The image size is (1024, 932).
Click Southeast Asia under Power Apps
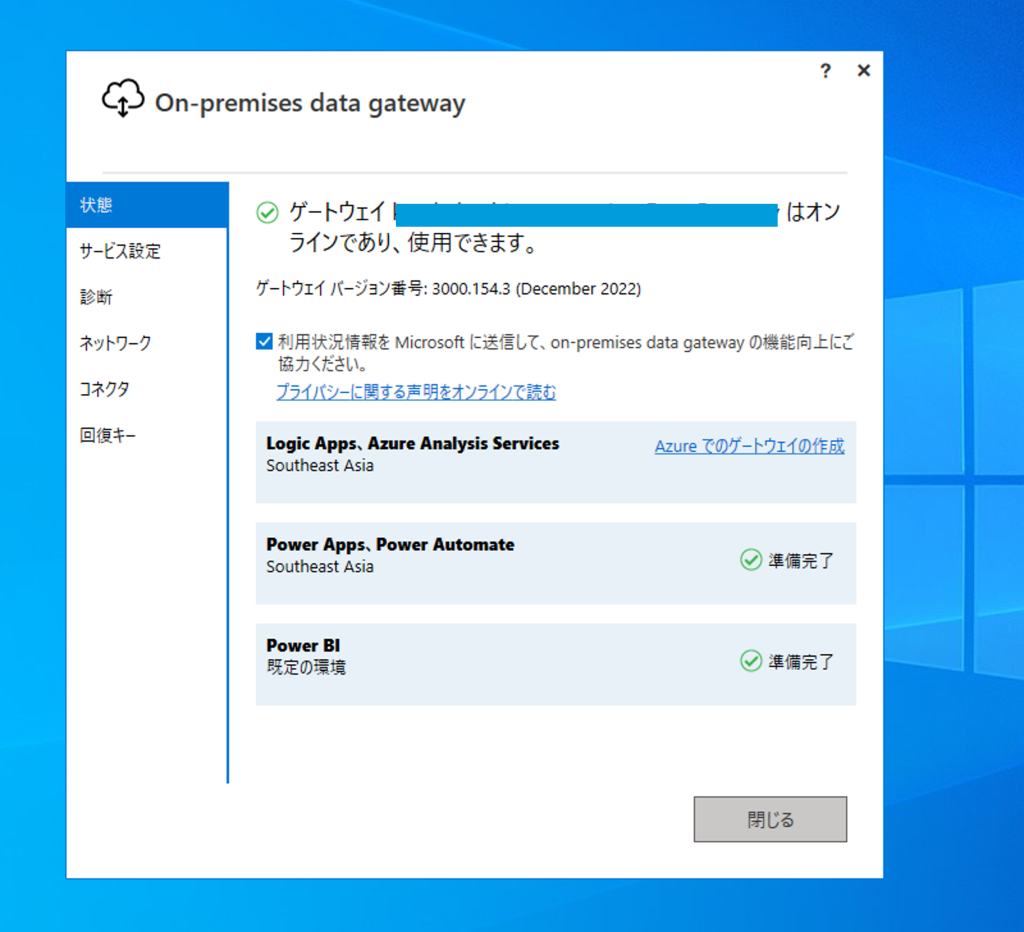click(320, 567)
